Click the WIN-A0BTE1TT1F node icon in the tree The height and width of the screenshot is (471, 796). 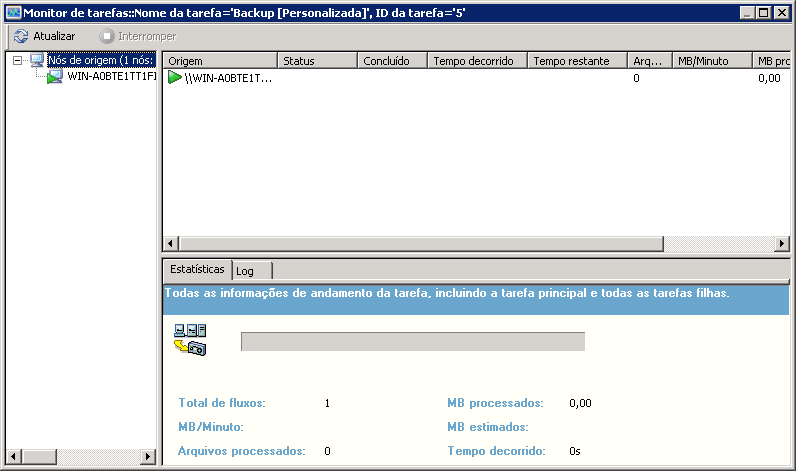pos(54,77)
